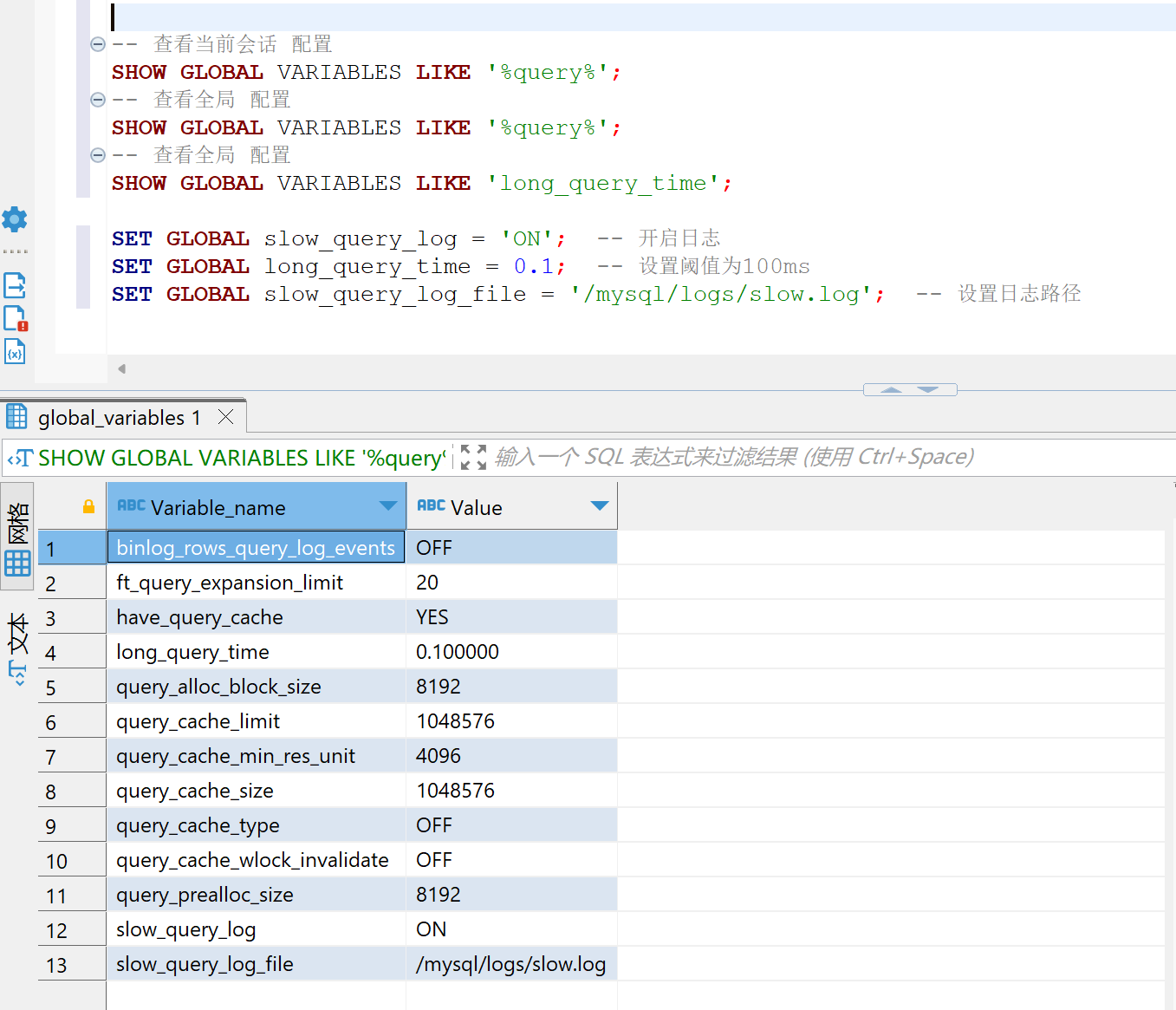
Task: Click the '/mysql/logs/slow.log' string in editor
Action: pos(721,294)
